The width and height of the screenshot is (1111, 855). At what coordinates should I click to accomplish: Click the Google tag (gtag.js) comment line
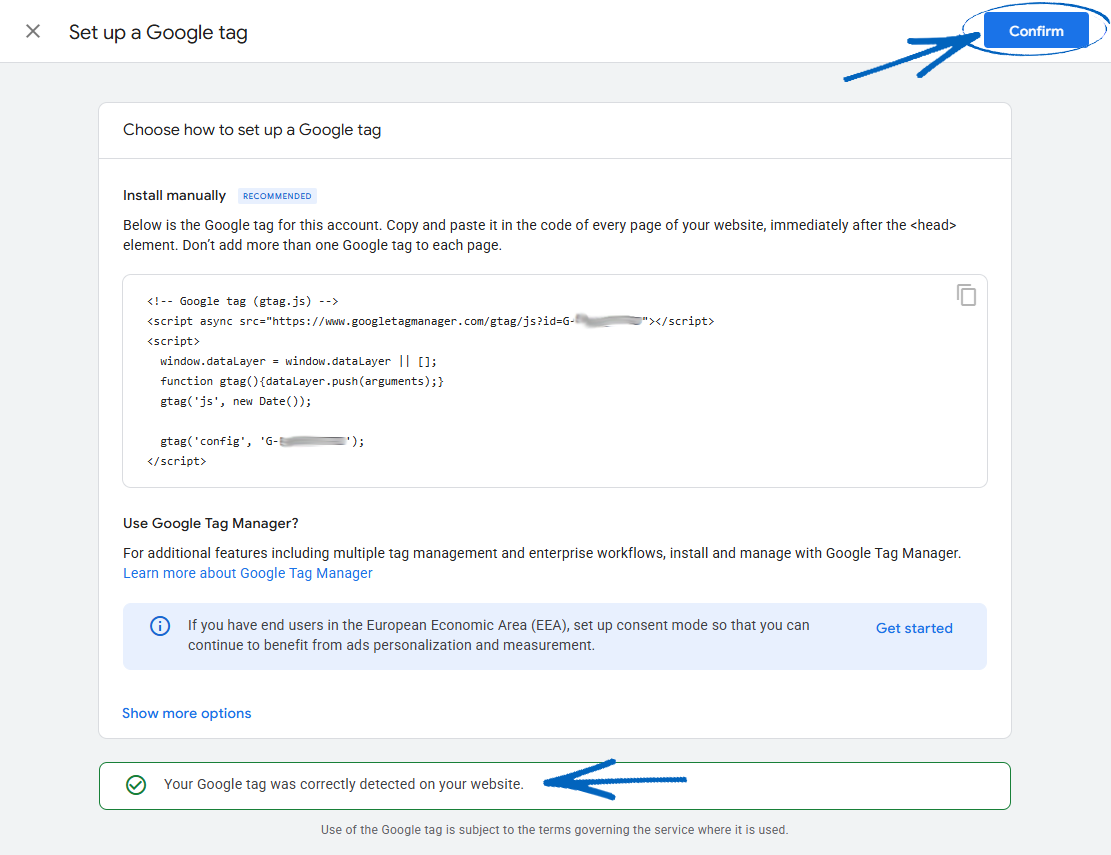(x=242, y=301)
